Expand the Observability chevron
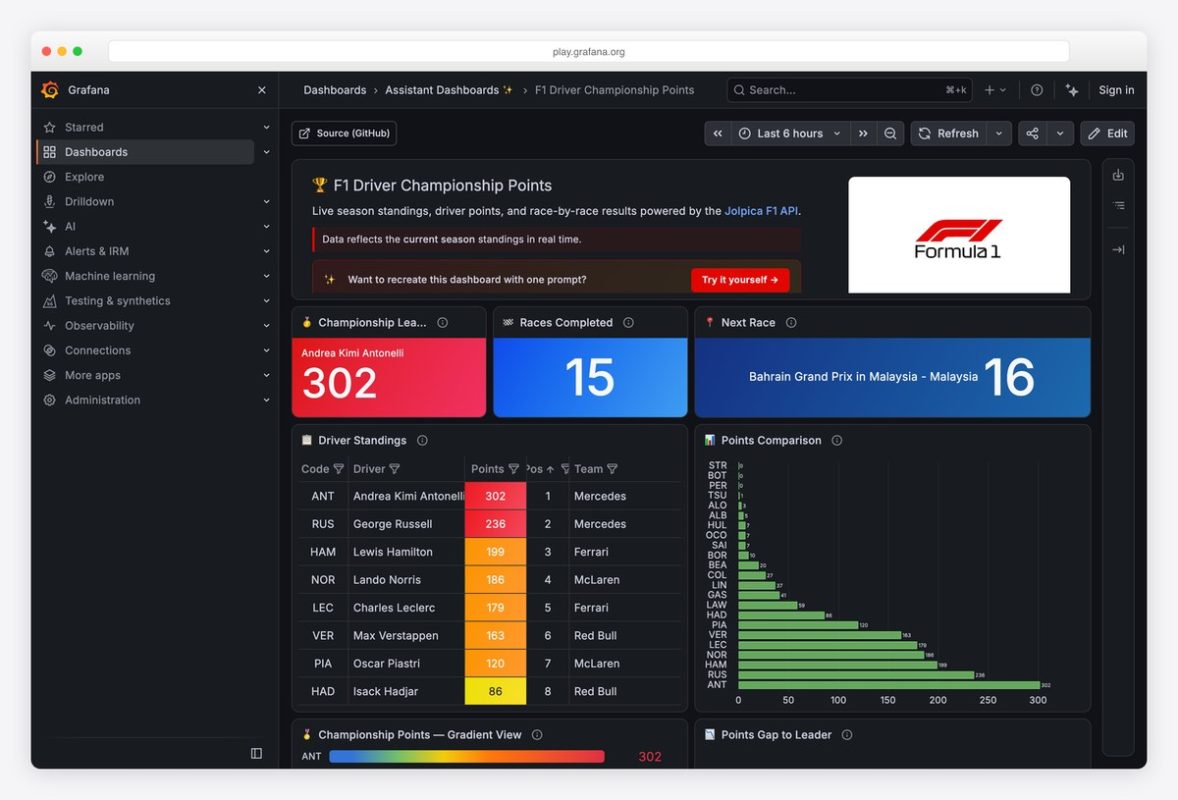The width and height of the screenshot is (1178, 800). tap(267, 325)
